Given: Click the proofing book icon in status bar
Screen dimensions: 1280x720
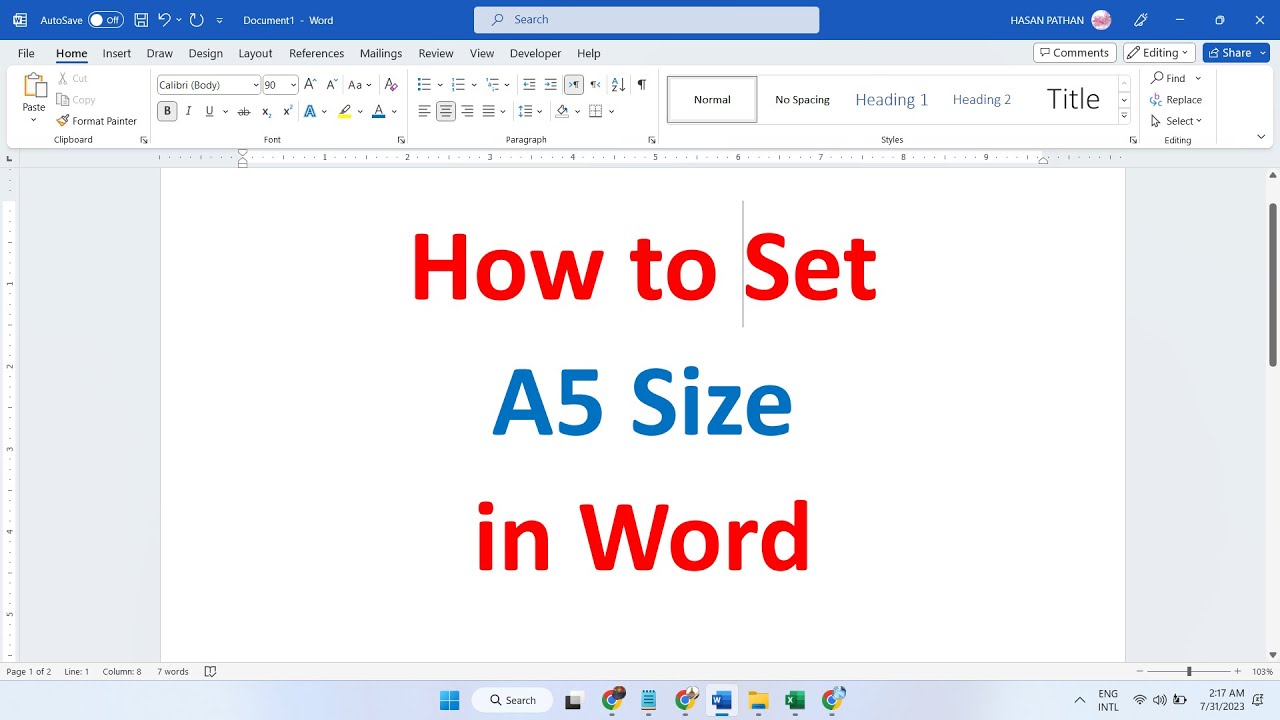Looking at the screenshot, I should (210, 672).
